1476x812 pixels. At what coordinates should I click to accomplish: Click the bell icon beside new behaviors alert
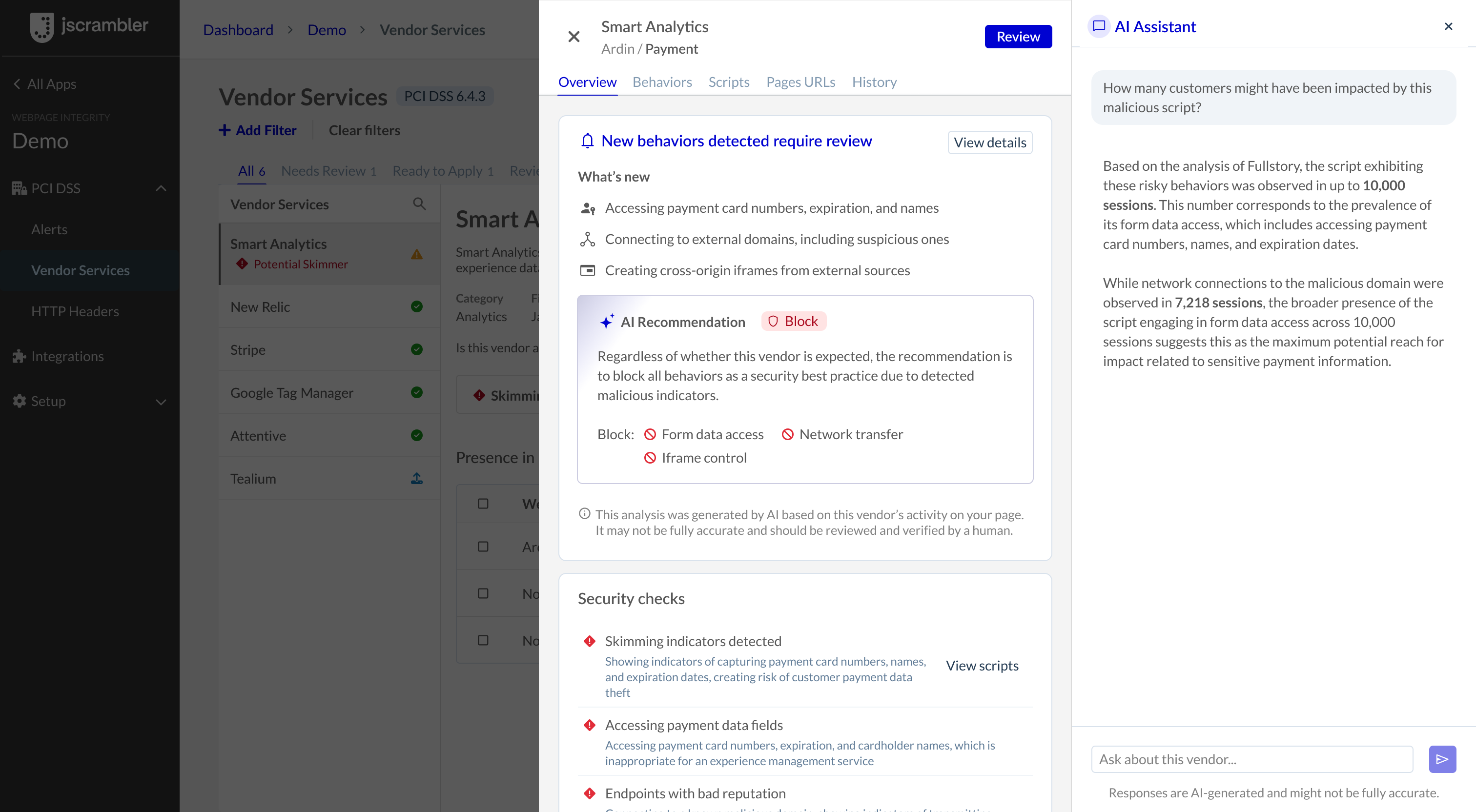[587, 141]
